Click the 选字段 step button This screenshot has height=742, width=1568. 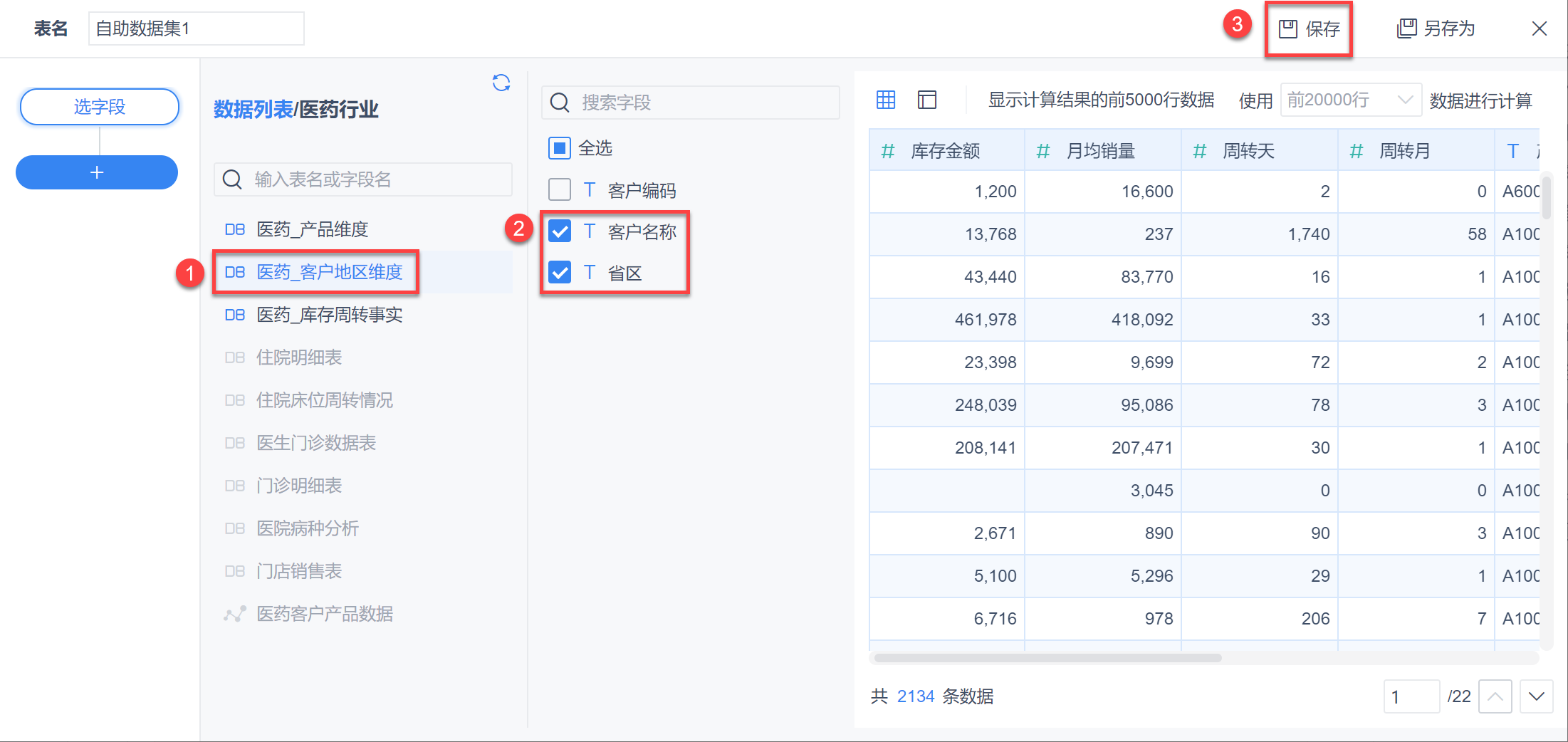100,107
